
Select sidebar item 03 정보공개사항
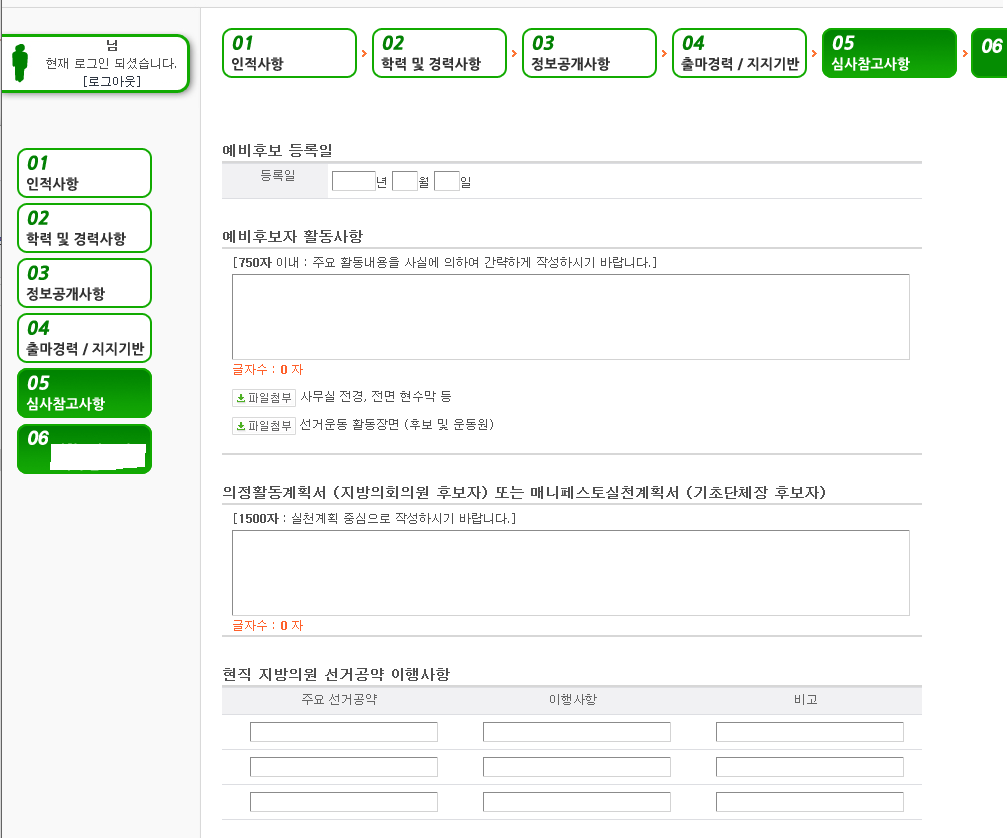click(x=84, y=283)
